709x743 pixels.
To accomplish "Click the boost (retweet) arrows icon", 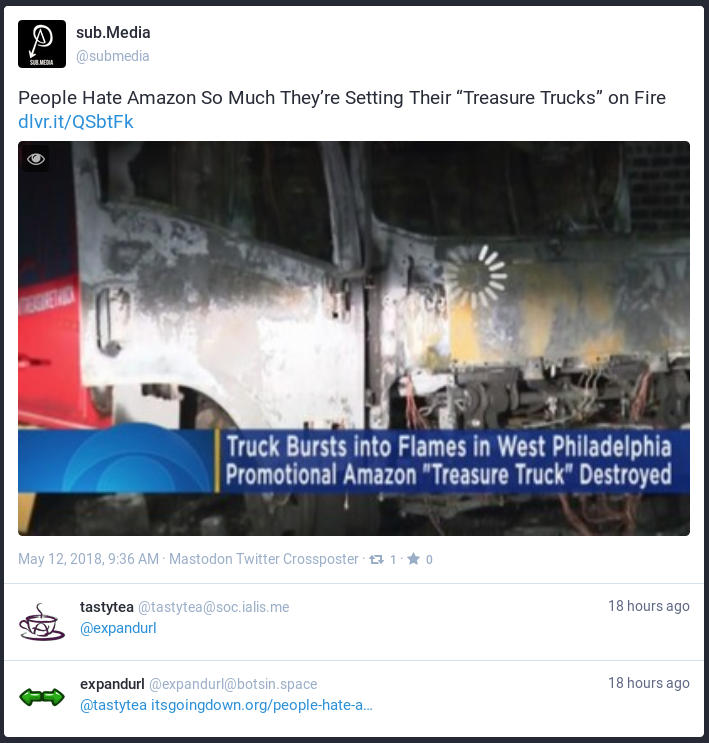I will pos(376,559).
